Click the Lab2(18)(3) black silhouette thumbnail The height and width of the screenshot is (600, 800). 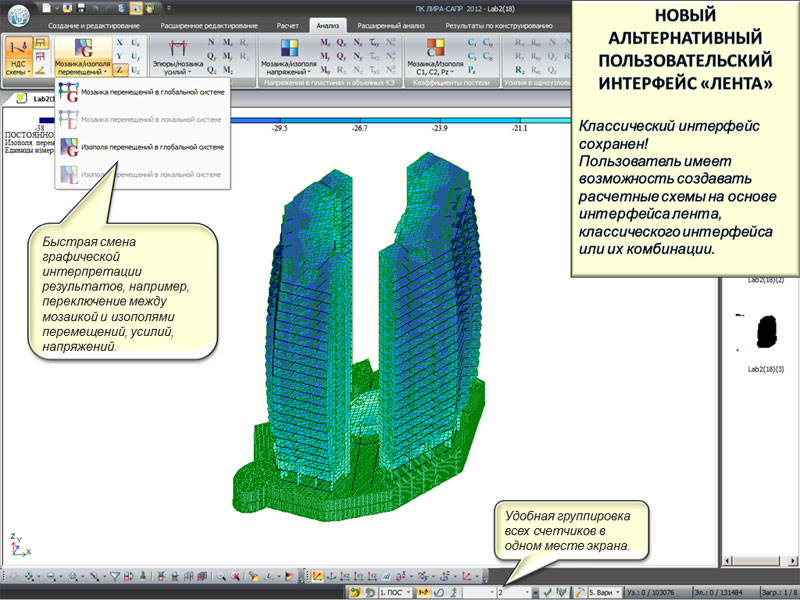point(768,330)
